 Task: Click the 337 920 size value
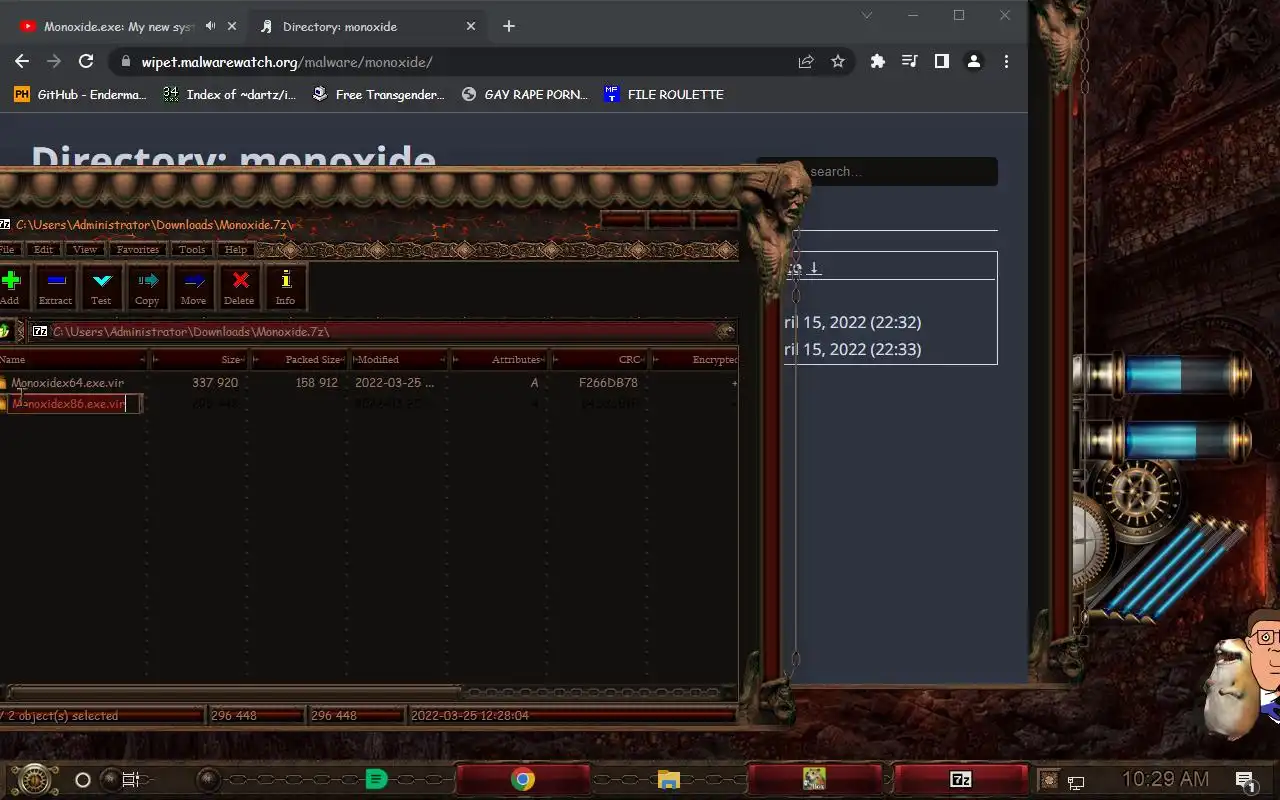point(215,383)
